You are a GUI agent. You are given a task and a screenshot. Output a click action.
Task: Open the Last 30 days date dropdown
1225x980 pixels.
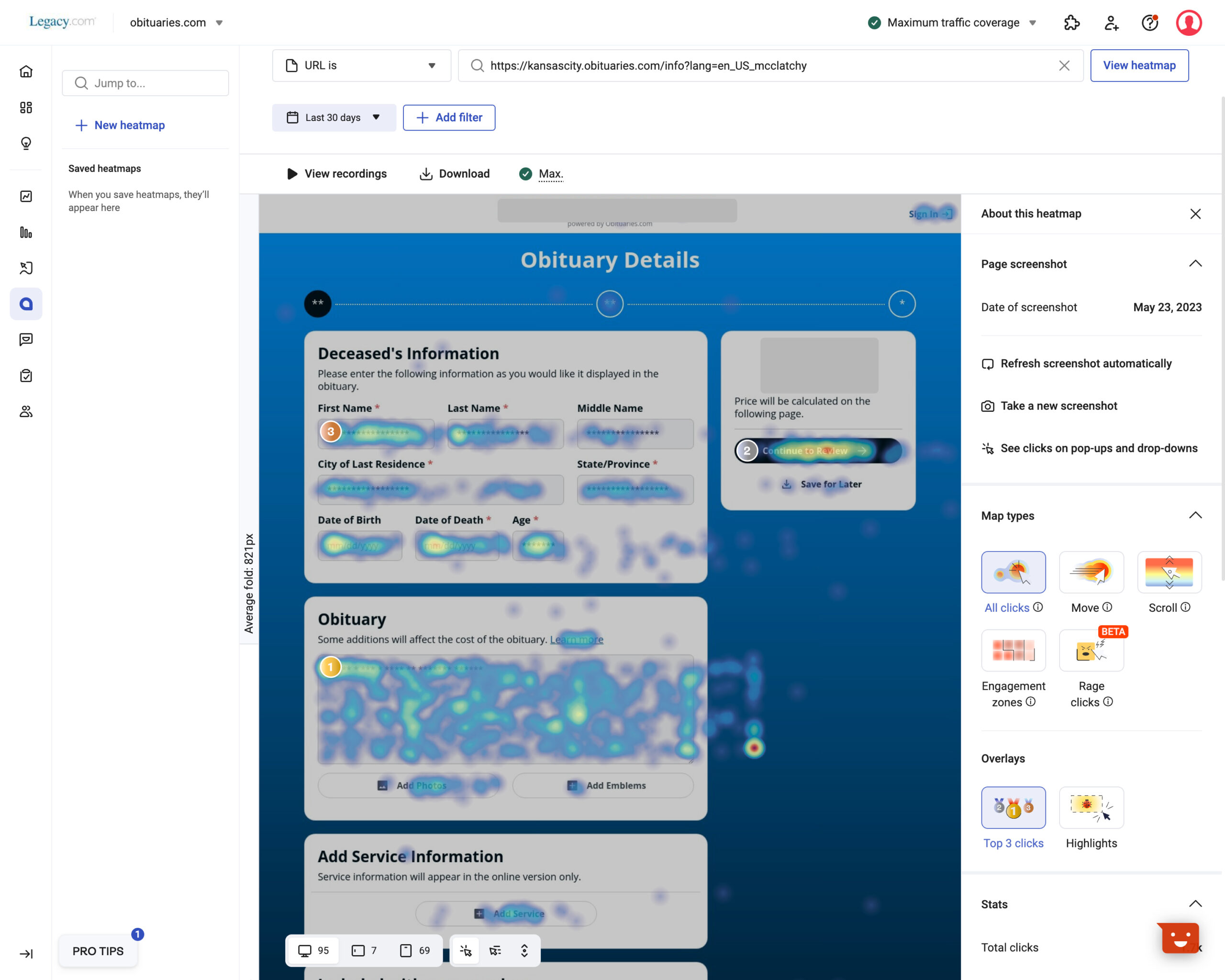coord(334,118)
